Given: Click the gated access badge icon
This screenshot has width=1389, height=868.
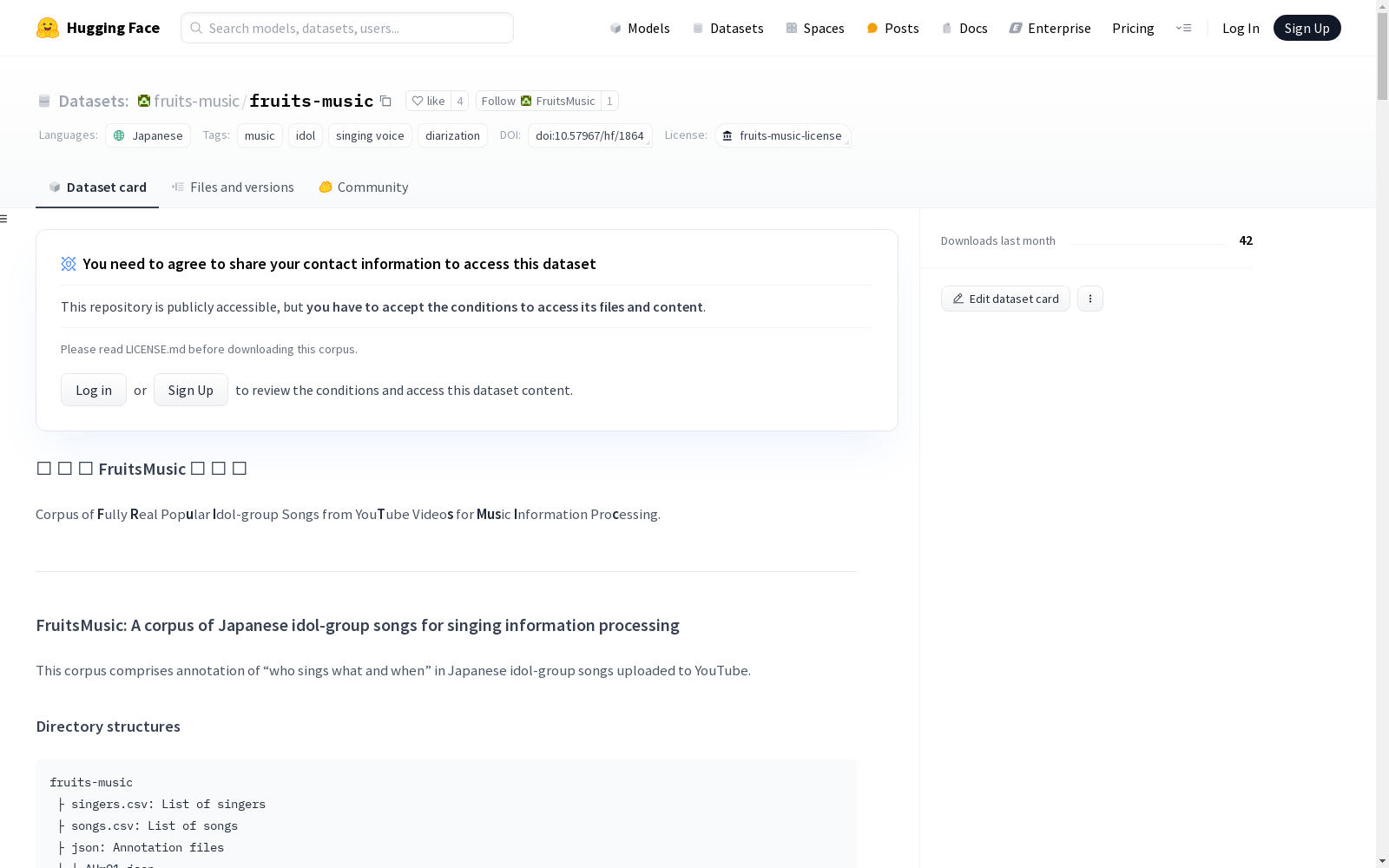Looking at the screenshot, I should [69, 264].
